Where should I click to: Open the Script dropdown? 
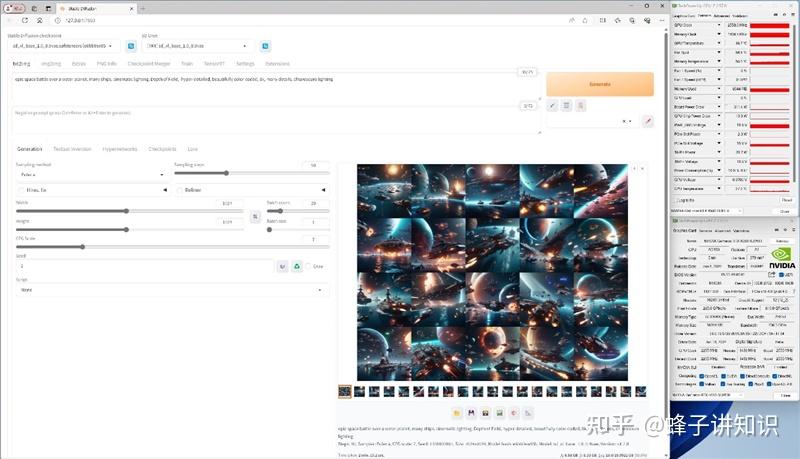(172, 290)
